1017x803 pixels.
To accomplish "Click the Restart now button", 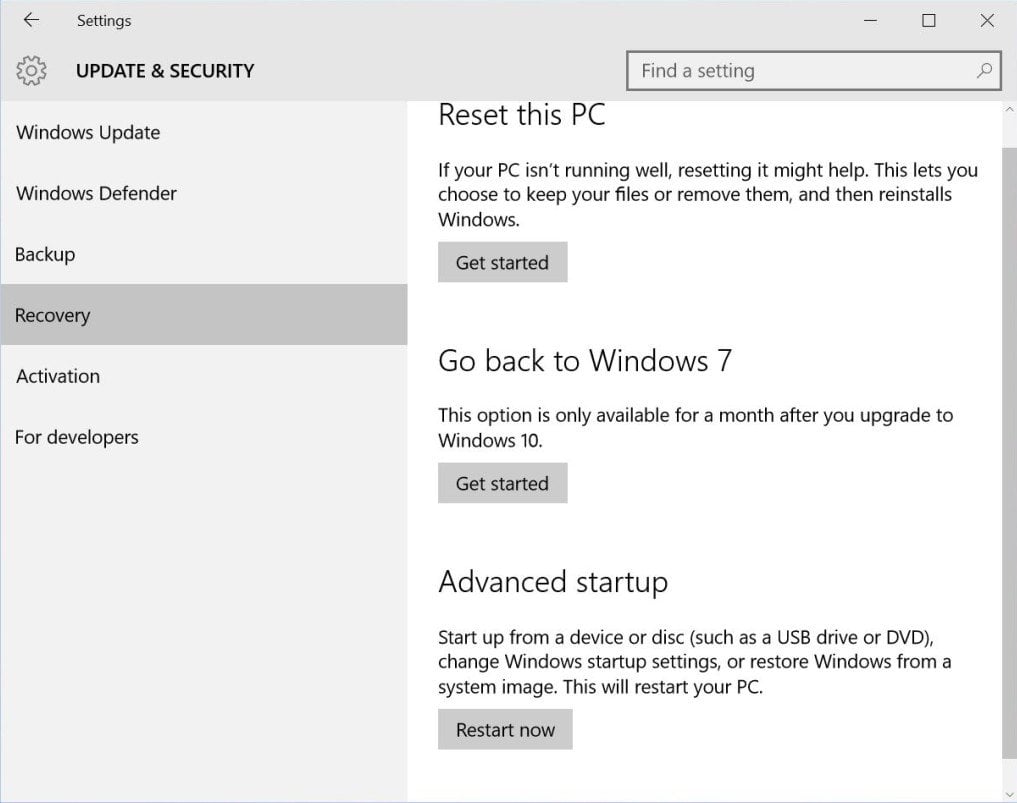I will (x=505, y=730).
